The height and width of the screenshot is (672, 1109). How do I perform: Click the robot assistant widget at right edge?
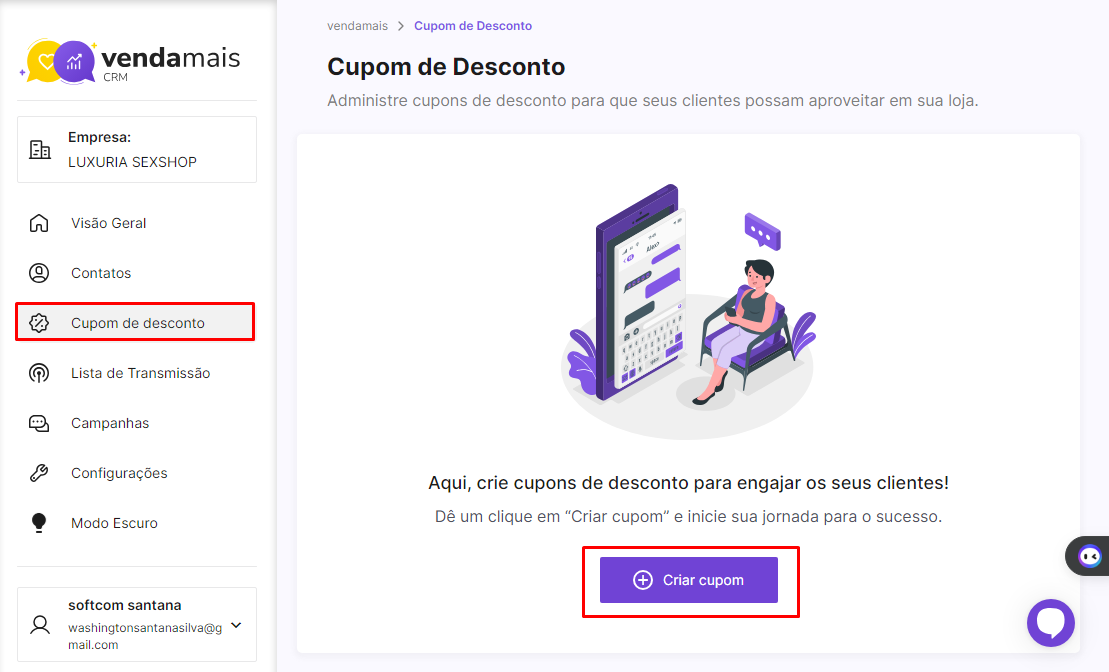coord(1088,556)
